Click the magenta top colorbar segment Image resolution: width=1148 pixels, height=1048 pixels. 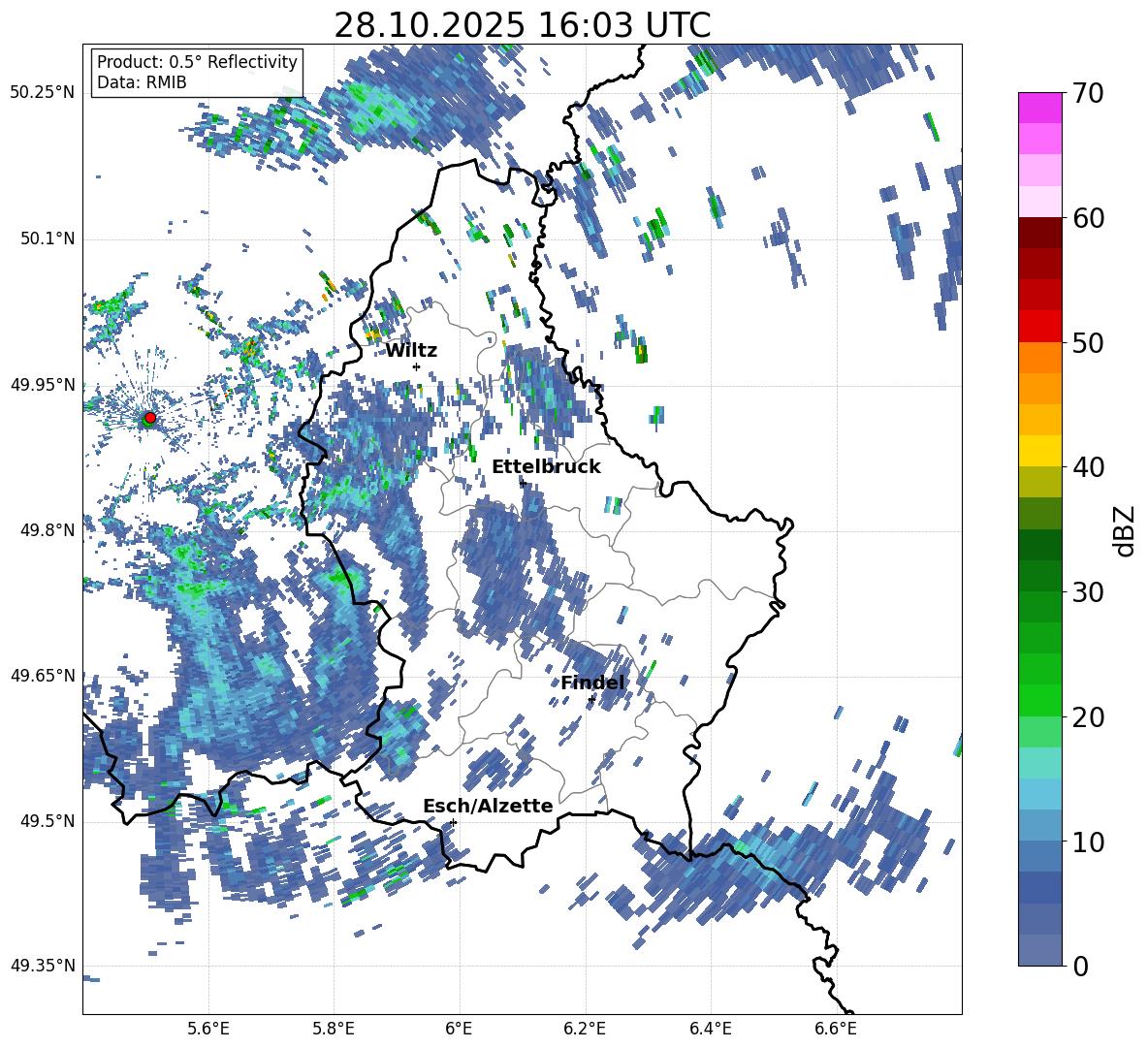coord(1040,108)
